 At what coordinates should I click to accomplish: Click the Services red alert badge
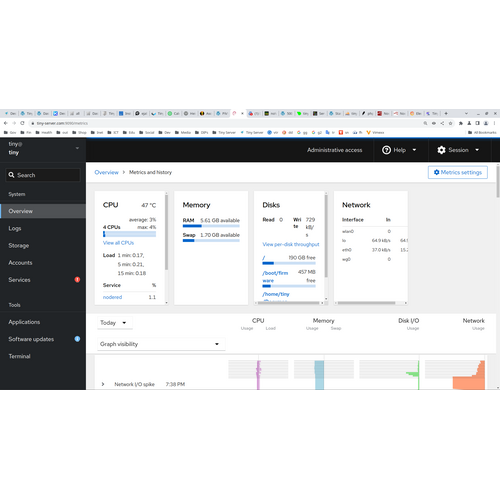click(x=77, y=280)
